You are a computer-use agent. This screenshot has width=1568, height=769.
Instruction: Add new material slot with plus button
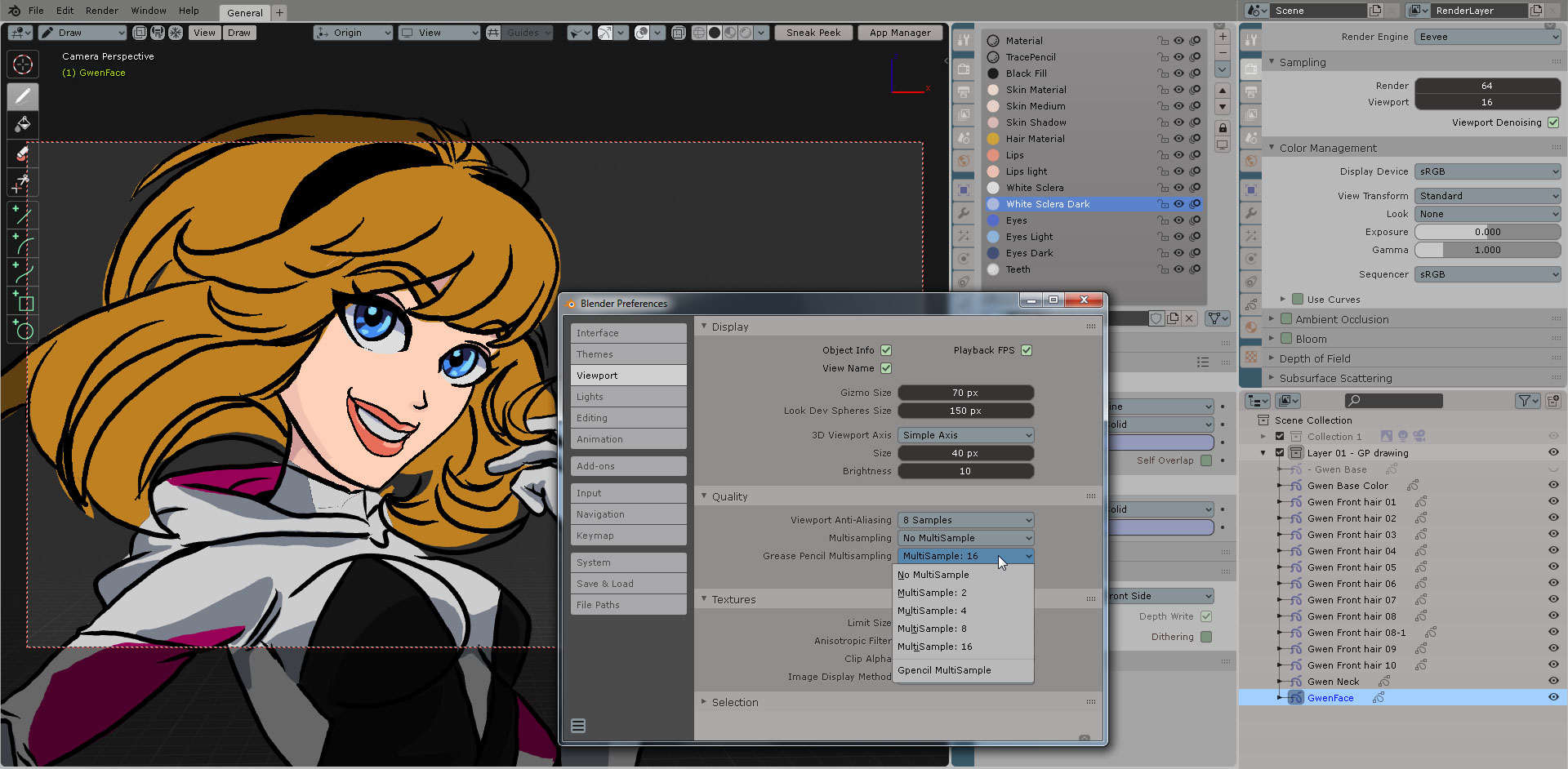[x=1223, y=37]
